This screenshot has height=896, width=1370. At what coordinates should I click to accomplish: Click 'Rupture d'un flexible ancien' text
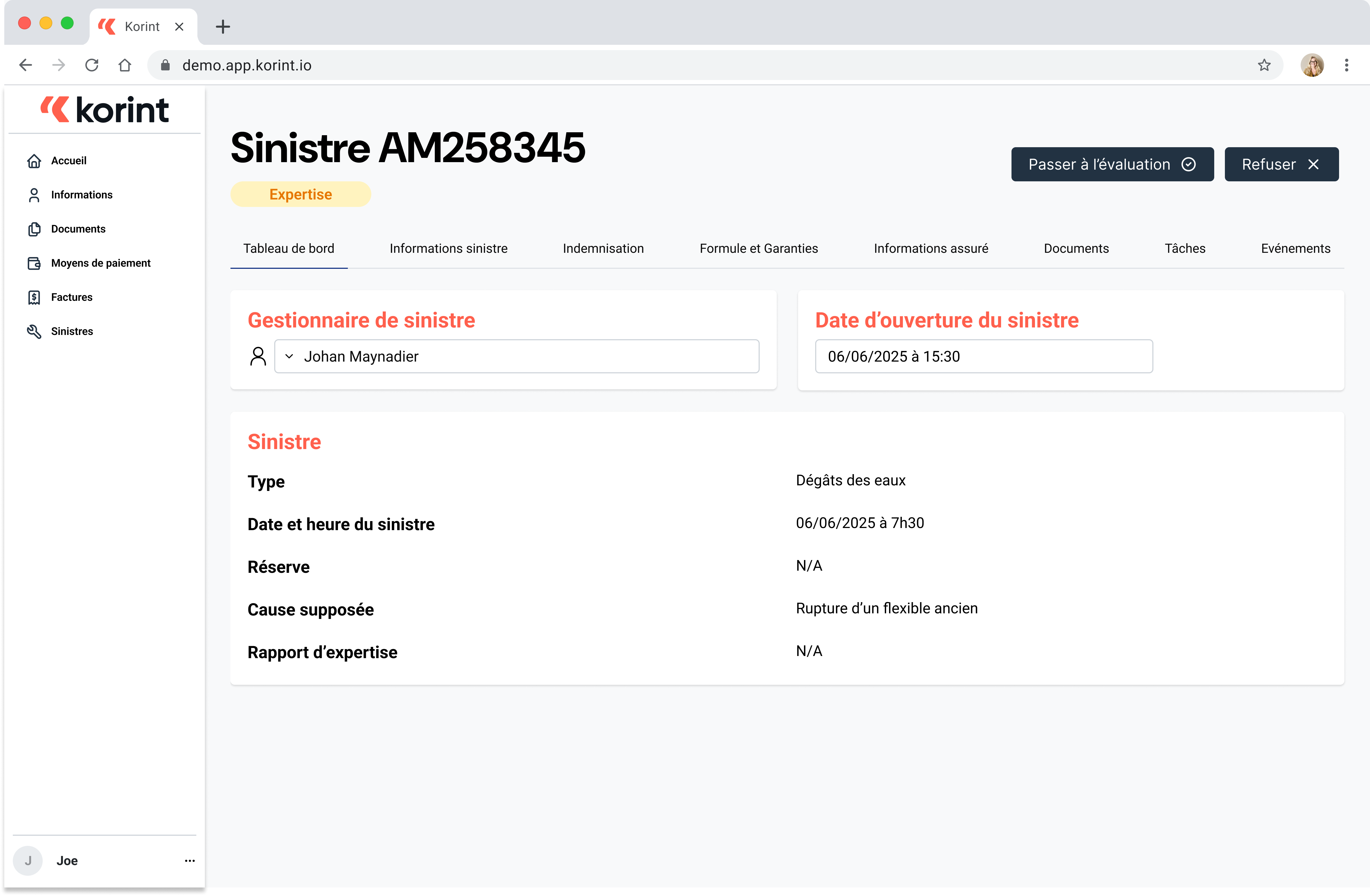(886, 608)
